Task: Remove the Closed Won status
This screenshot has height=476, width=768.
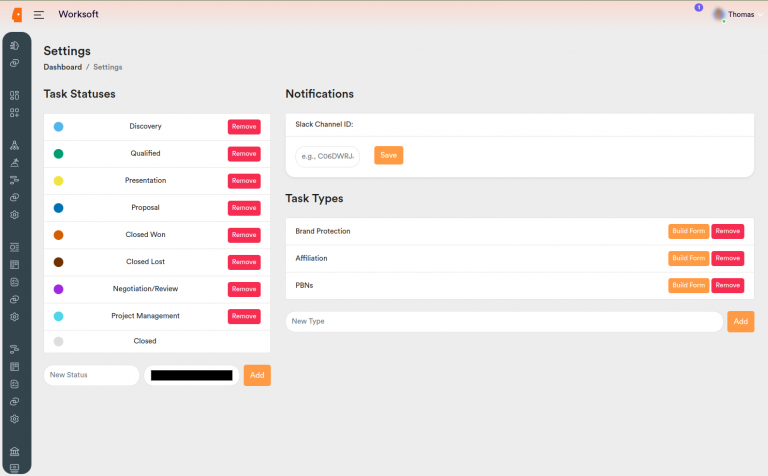Action: point(244,235)
